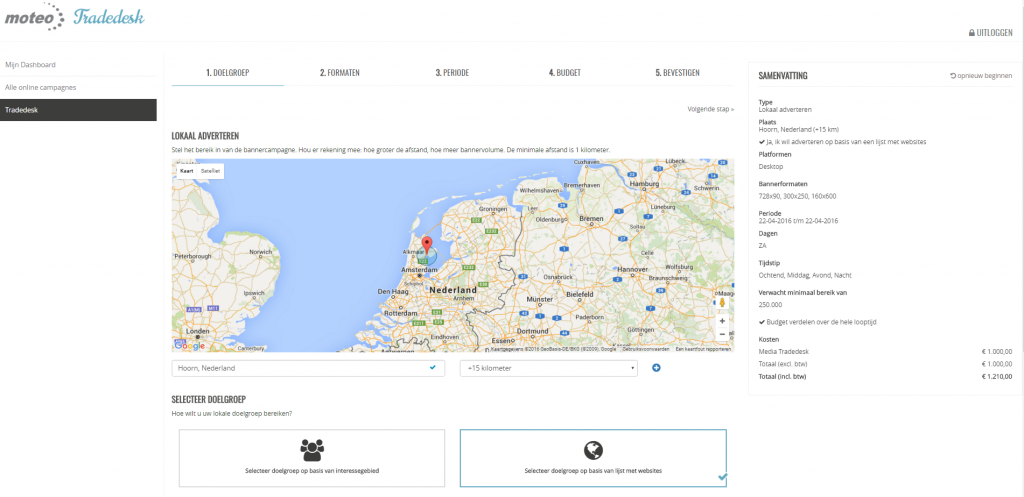Click Desktop under Platformen
This screenshot has height=497, width=1024.
(769, 167)
